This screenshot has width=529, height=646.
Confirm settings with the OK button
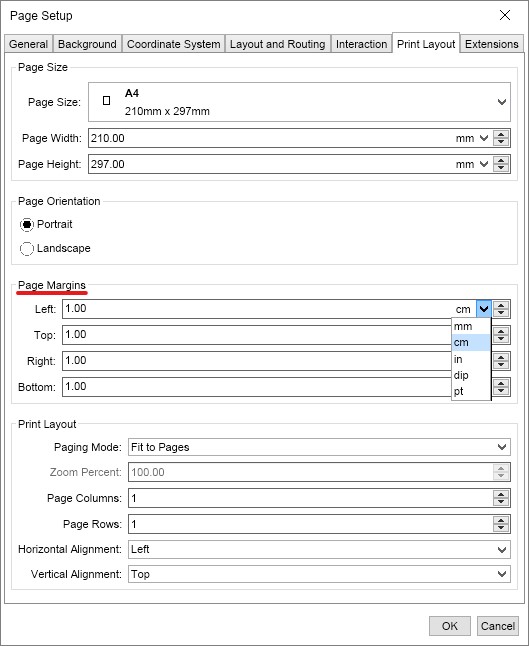click(x=449, y=626)
